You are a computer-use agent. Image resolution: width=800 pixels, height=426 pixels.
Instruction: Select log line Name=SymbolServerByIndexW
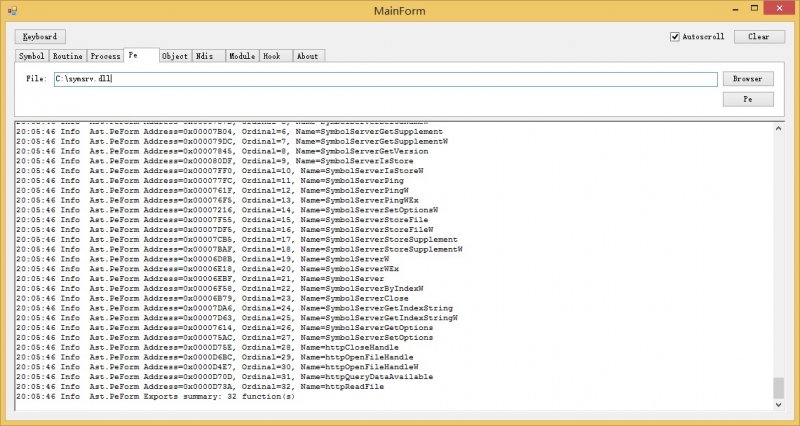tap(220, 289)
